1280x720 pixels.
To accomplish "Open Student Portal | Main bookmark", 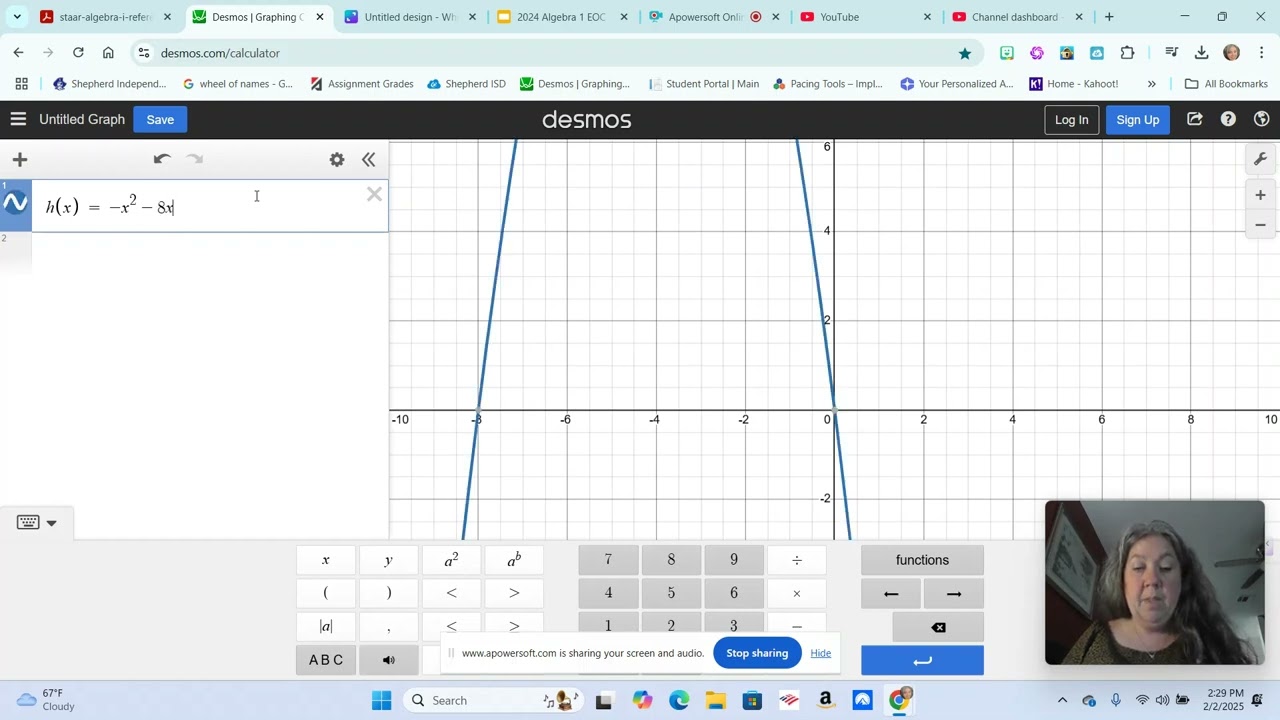I will click(x=704, y=84).
